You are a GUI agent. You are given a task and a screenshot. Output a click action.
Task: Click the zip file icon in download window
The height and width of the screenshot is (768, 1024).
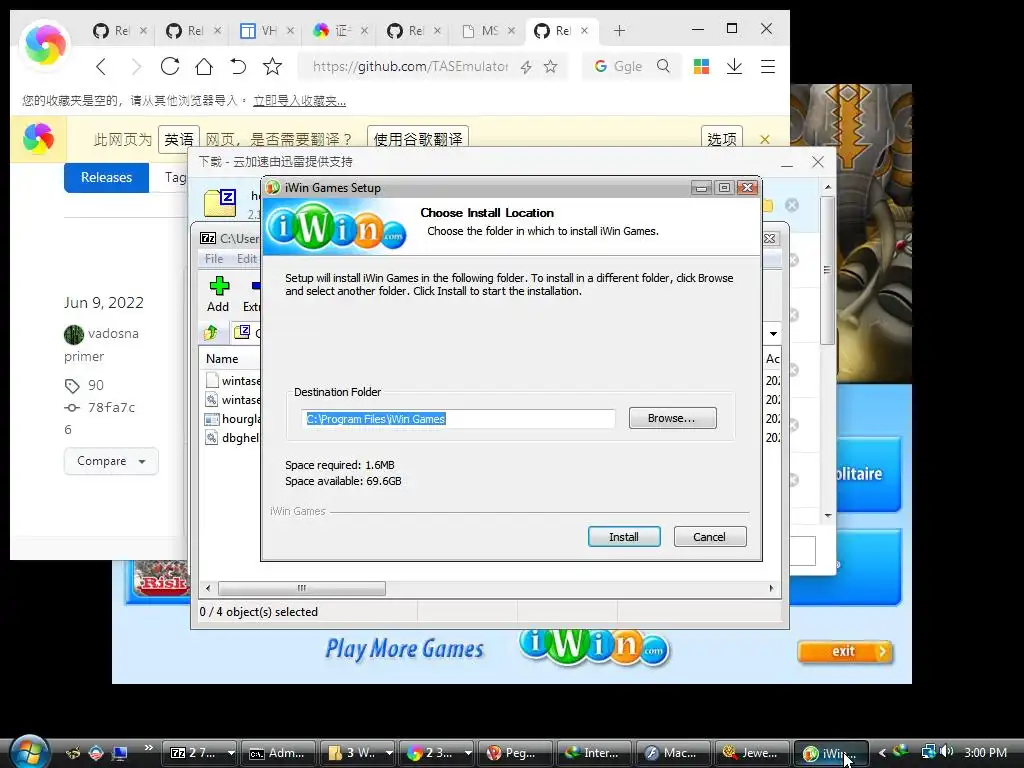(220, 203)
